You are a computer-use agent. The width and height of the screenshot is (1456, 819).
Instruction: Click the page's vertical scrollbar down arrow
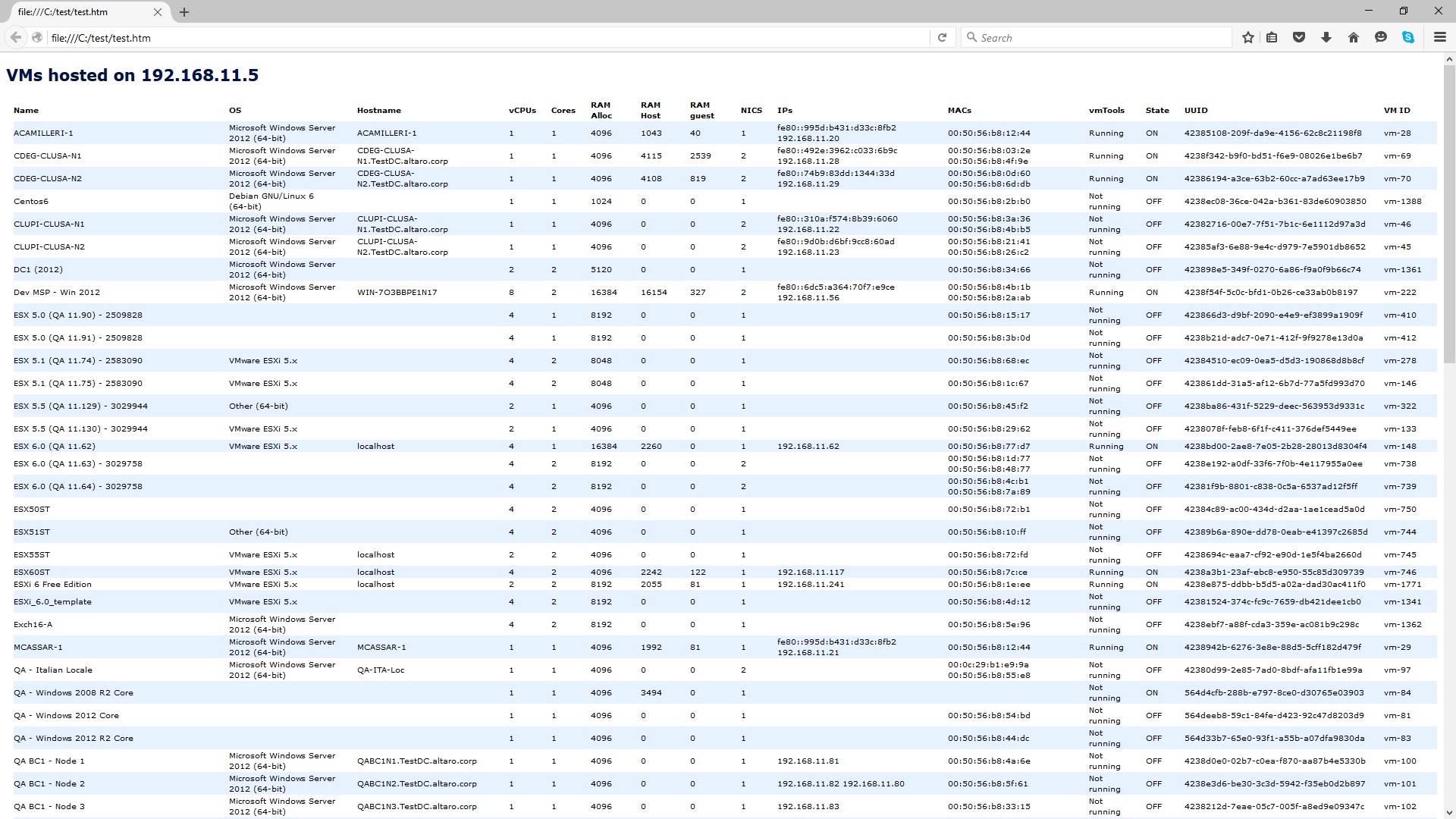tap(1450, 813)
